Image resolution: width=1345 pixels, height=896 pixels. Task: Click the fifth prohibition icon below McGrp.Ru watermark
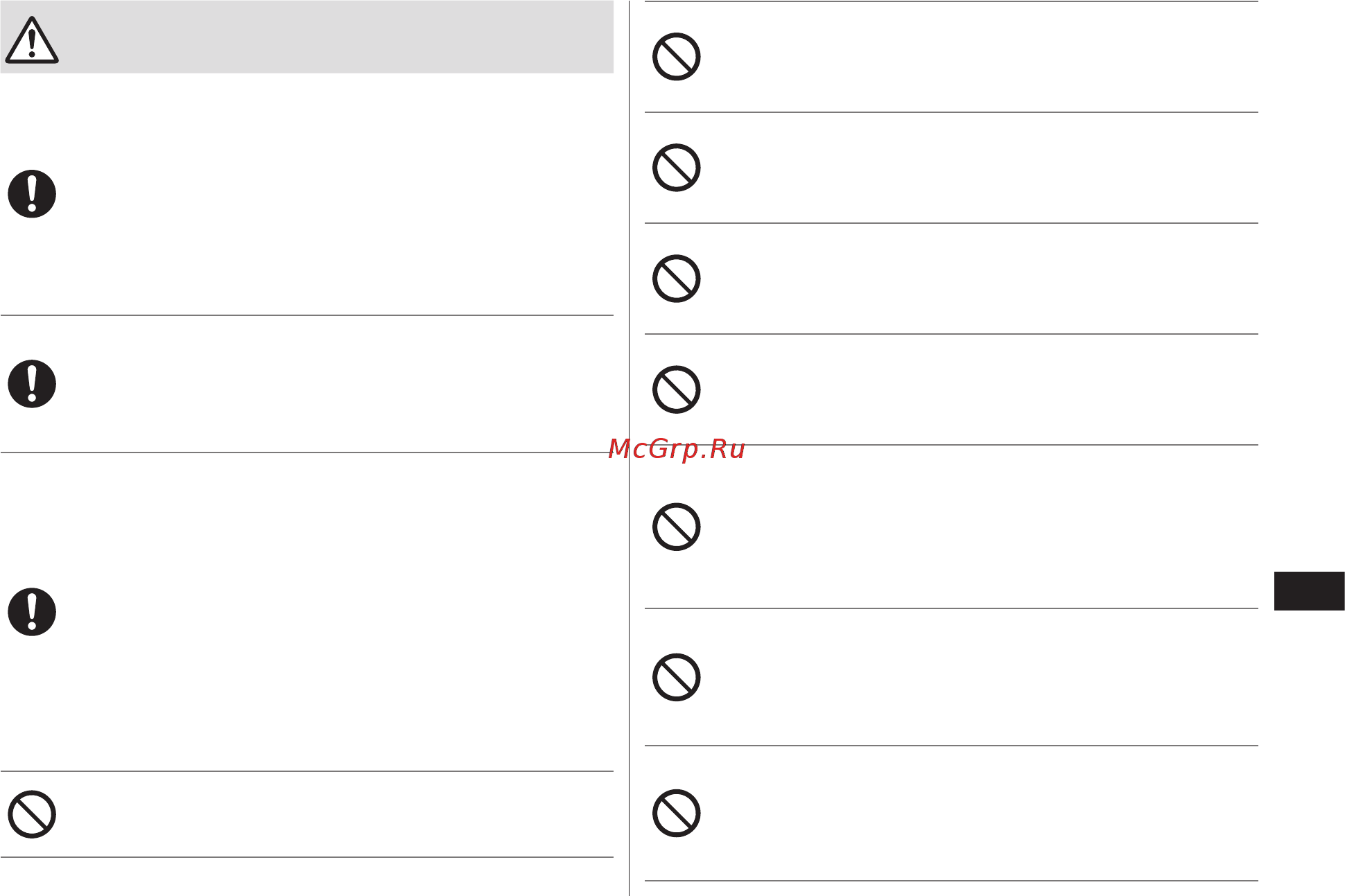tap(677, 527)
